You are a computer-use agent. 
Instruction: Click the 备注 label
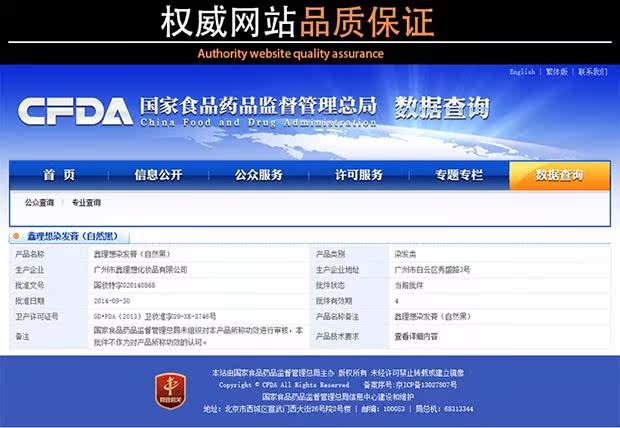click(x=23, y=336)
